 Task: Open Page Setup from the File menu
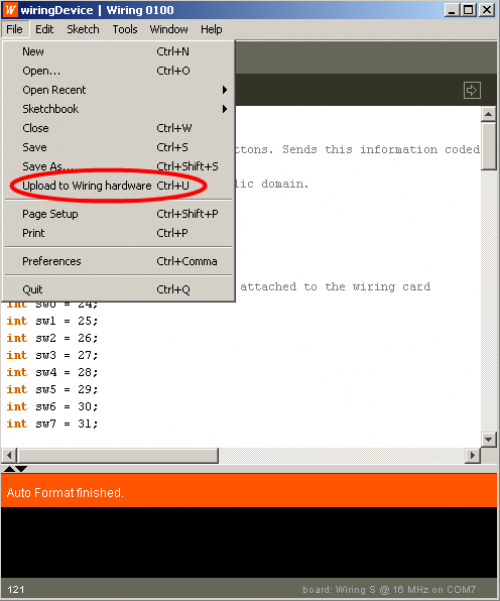[x=119, y=214]
